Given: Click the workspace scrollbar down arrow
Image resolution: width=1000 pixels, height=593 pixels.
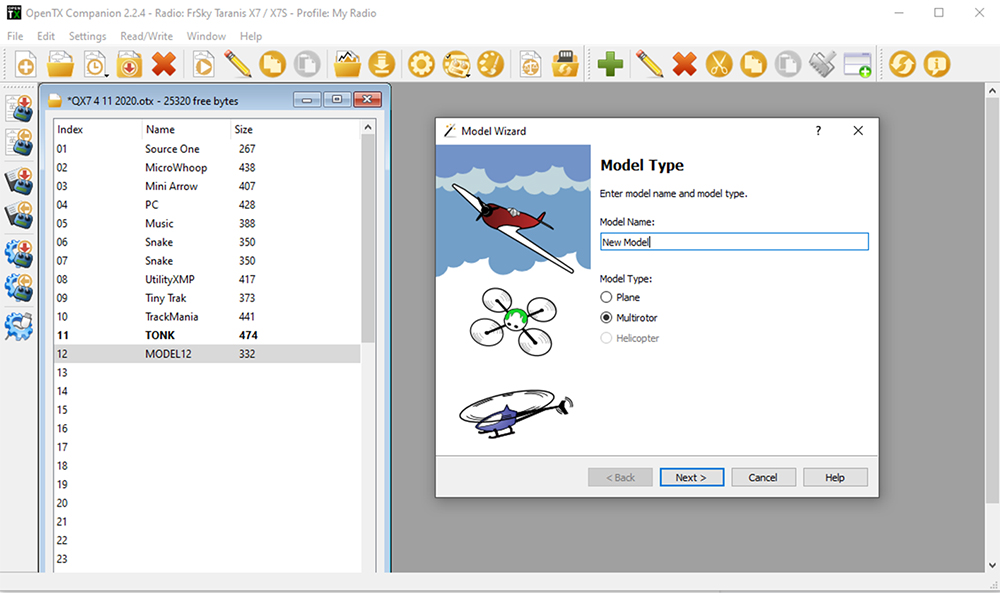Looking at the screenshot, I should (992, 565).
